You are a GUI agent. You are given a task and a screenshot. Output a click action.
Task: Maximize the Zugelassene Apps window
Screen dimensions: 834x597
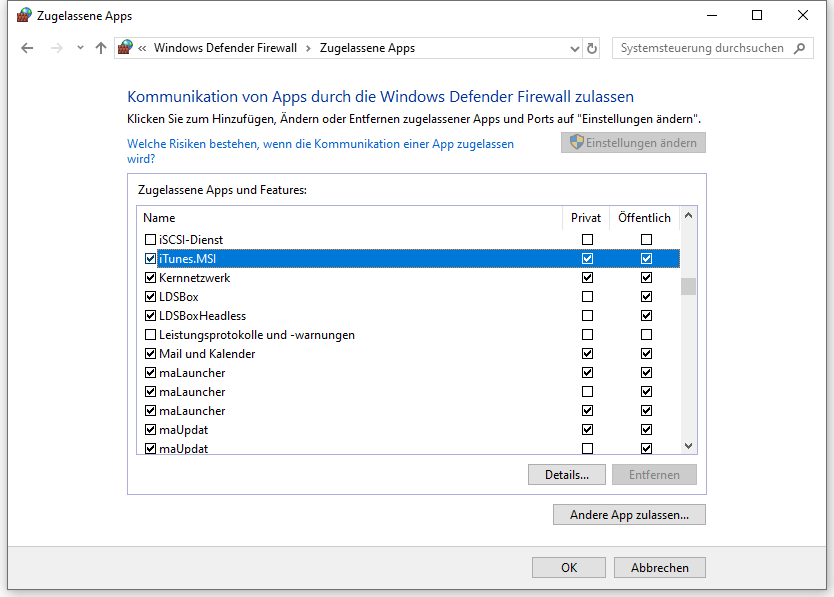[757, 15]
